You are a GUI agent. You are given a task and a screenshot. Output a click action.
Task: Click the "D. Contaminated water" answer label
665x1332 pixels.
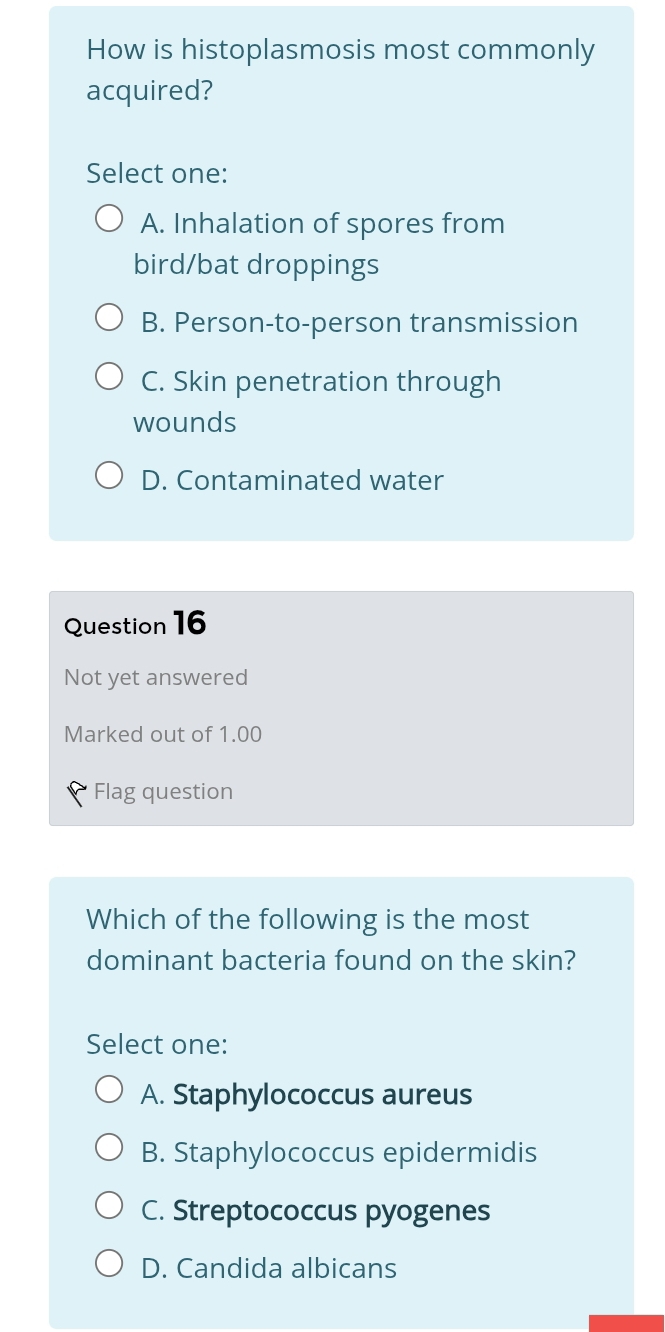(292, 481)
